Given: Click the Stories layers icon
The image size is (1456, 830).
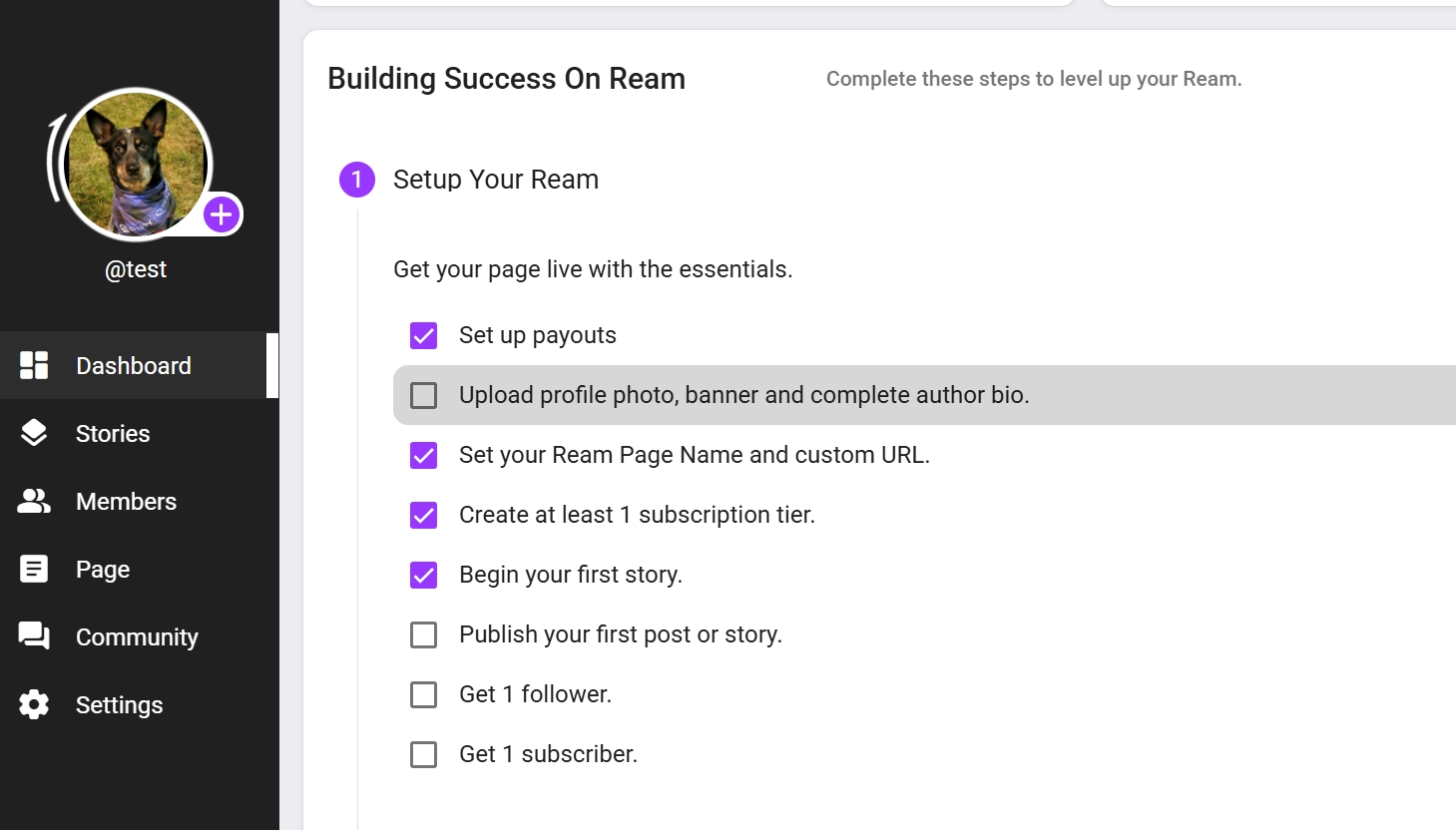Looking at the screenshot, I should [34, 433].
